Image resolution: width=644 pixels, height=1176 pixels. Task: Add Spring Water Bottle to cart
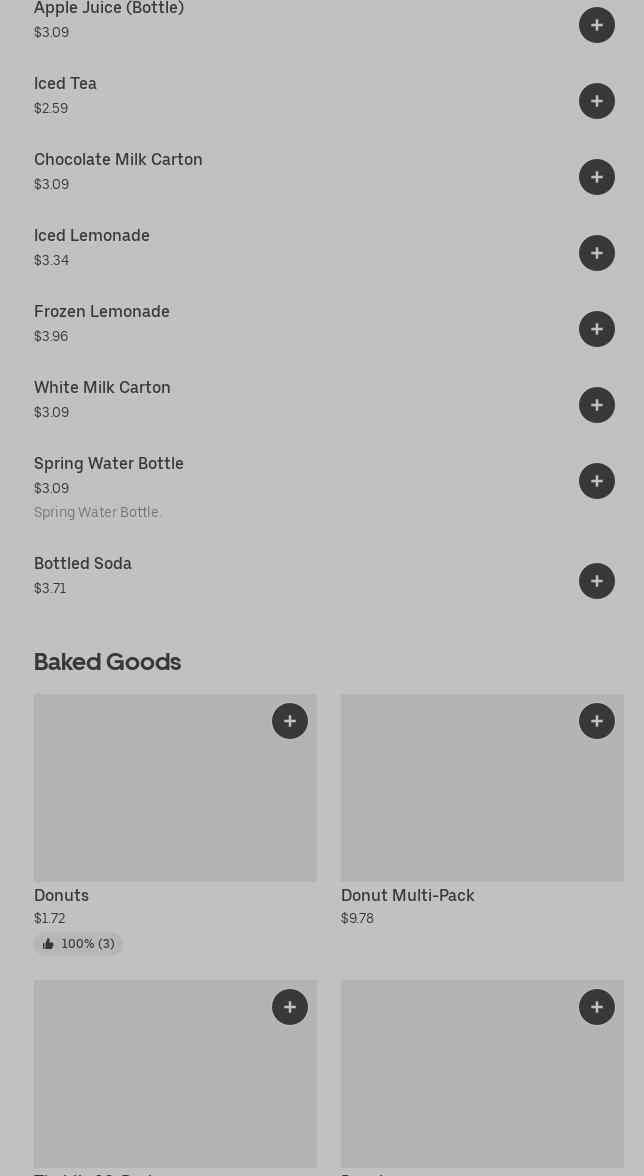coord(597,481)
